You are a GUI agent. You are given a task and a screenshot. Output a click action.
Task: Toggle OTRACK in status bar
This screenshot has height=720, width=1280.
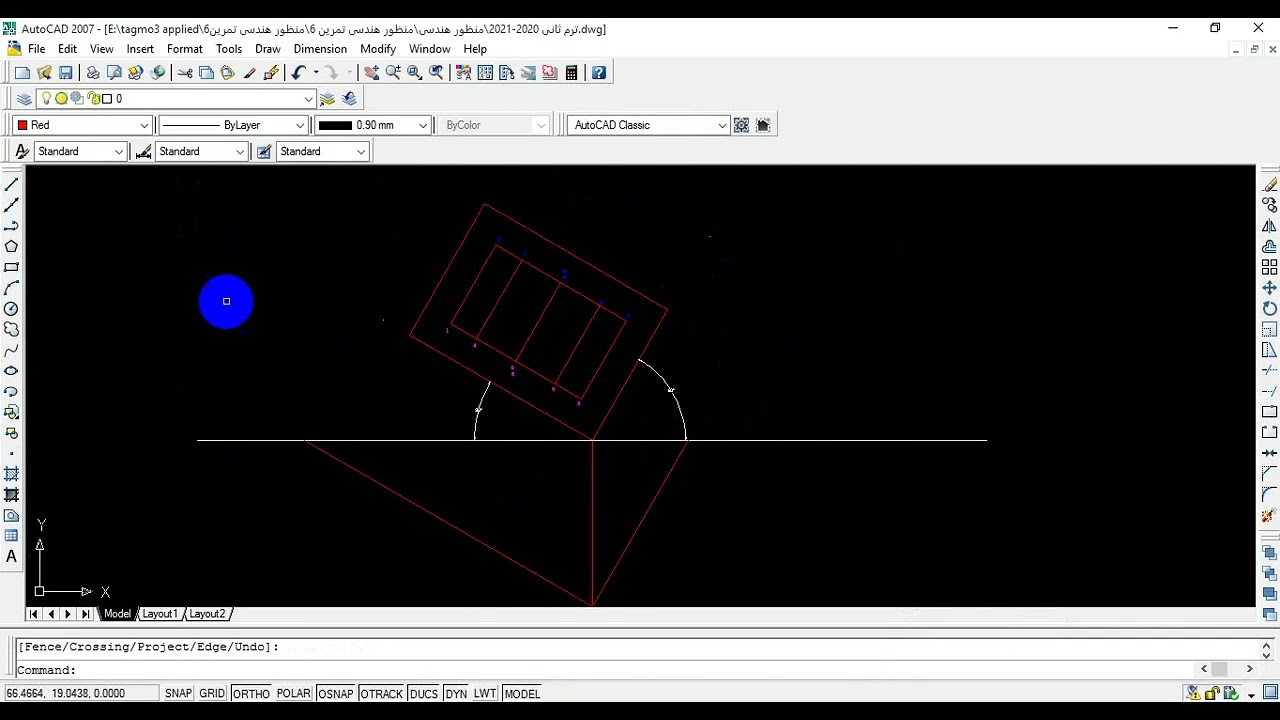click(381, 693)
